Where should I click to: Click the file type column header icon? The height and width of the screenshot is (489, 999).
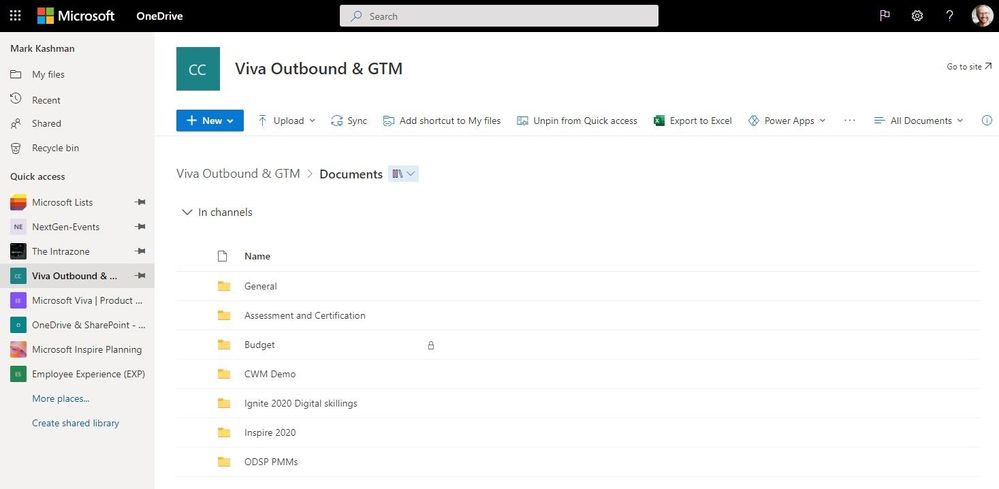[x=222, y=257]
